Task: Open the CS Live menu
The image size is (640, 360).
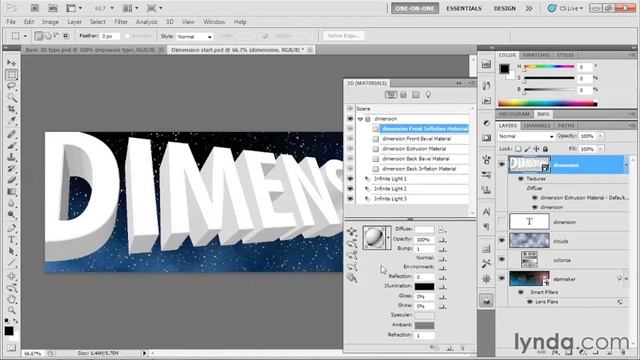Action: (565, 8)
